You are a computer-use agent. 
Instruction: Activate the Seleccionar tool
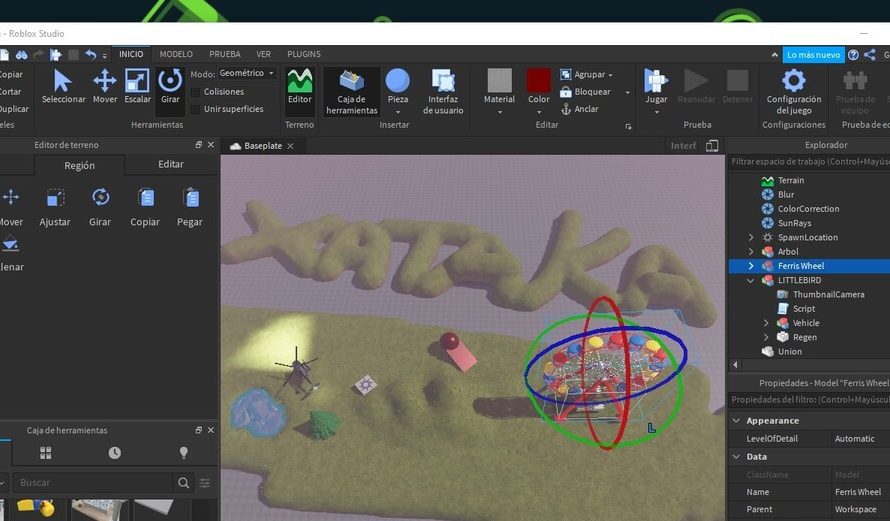63,87
